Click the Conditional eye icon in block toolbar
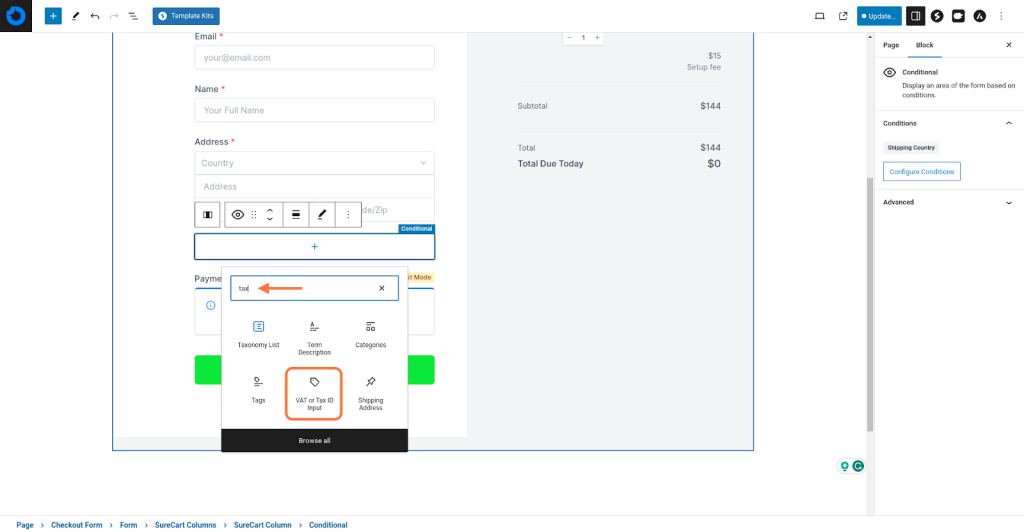This screenshot has height=532, width=1024. [238, 214]
